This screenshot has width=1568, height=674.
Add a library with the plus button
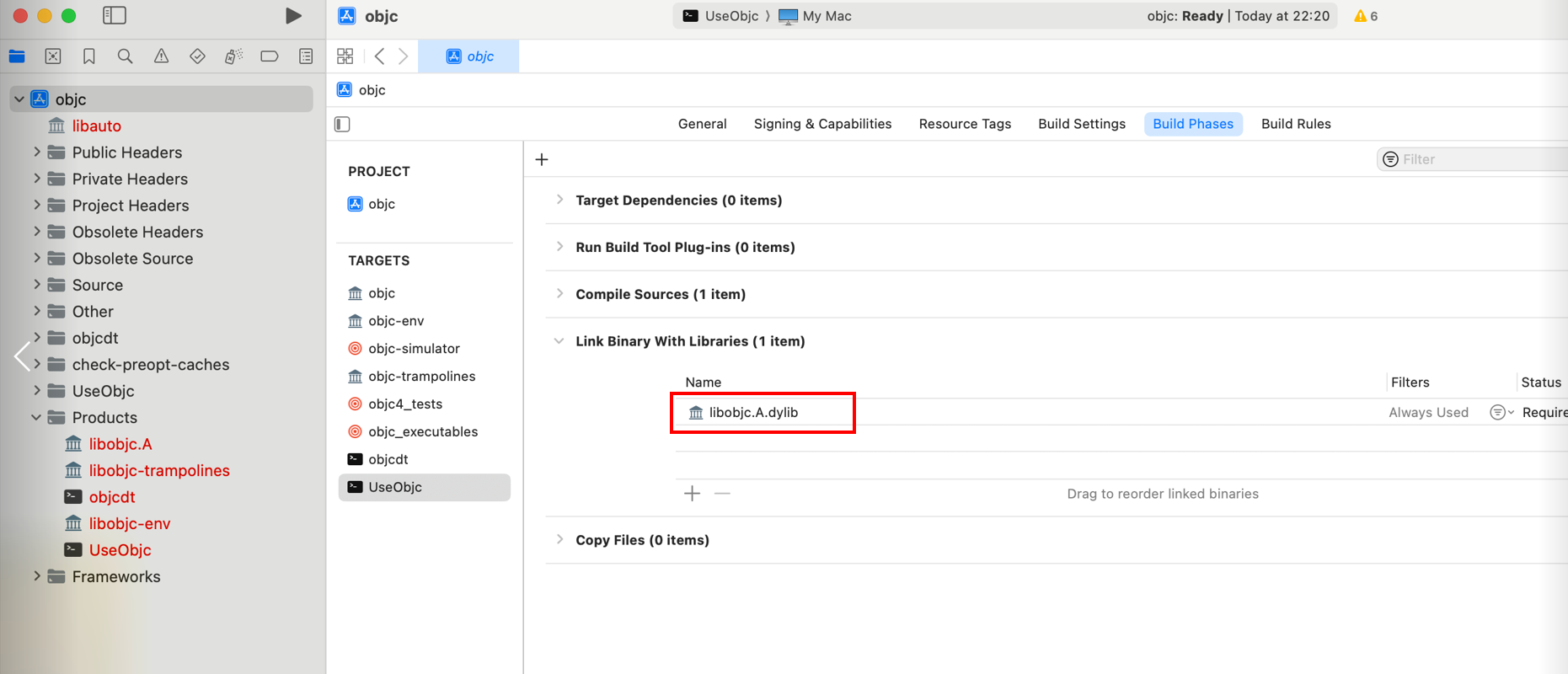click(692, 494)
